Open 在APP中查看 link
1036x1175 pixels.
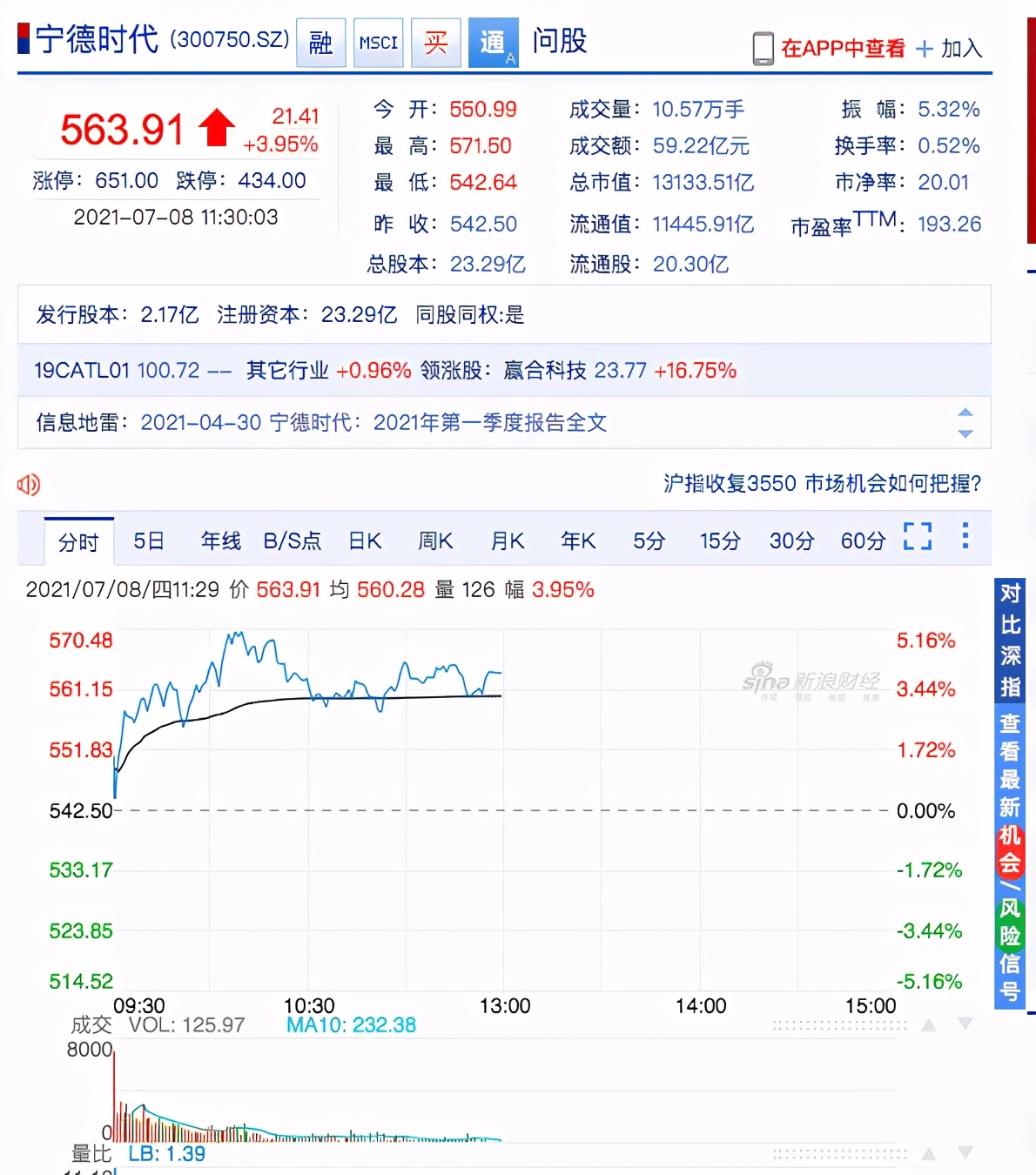coord(843,49)
